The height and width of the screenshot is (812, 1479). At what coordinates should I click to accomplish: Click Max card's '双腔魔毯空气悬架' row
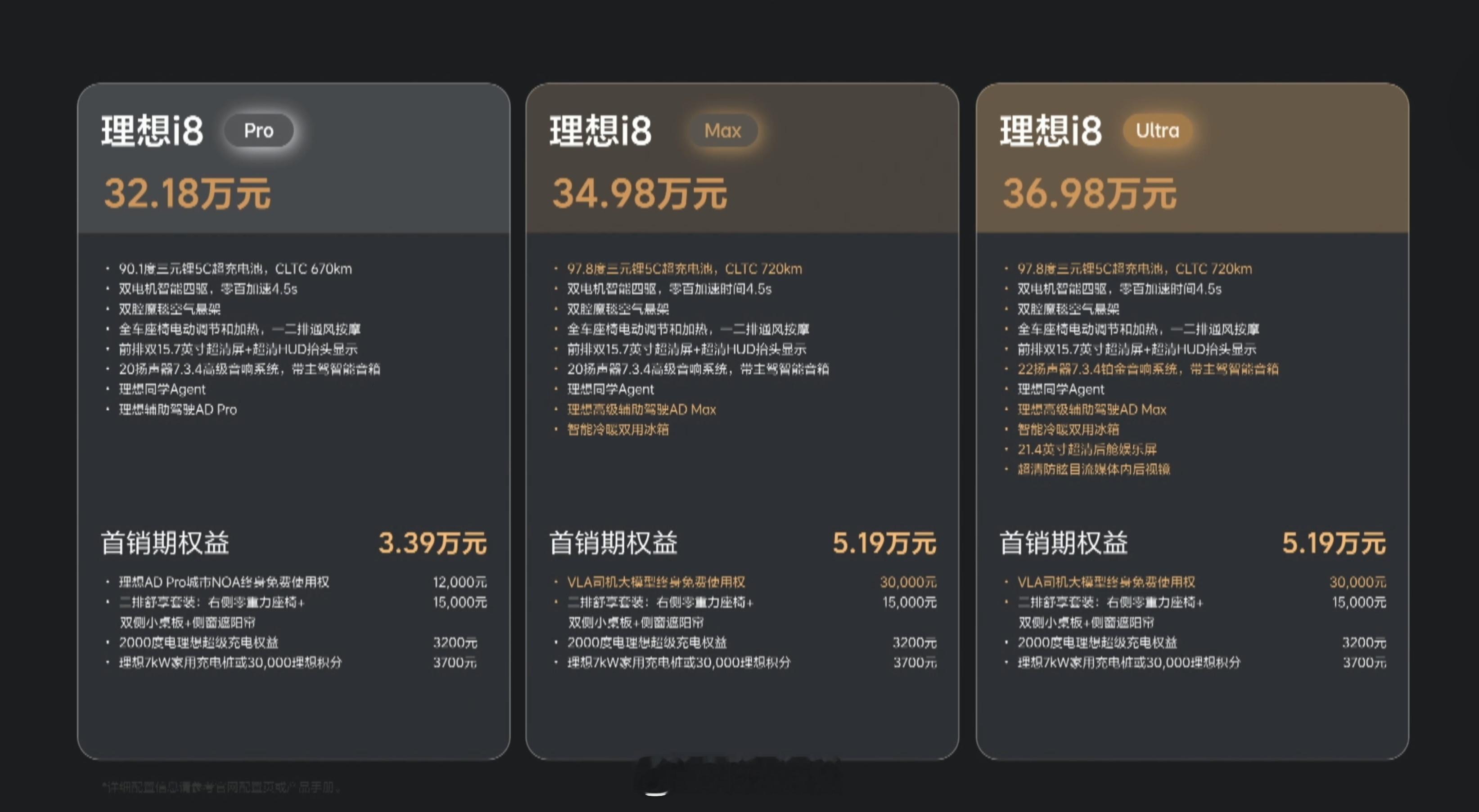click(x=618, y=309)
